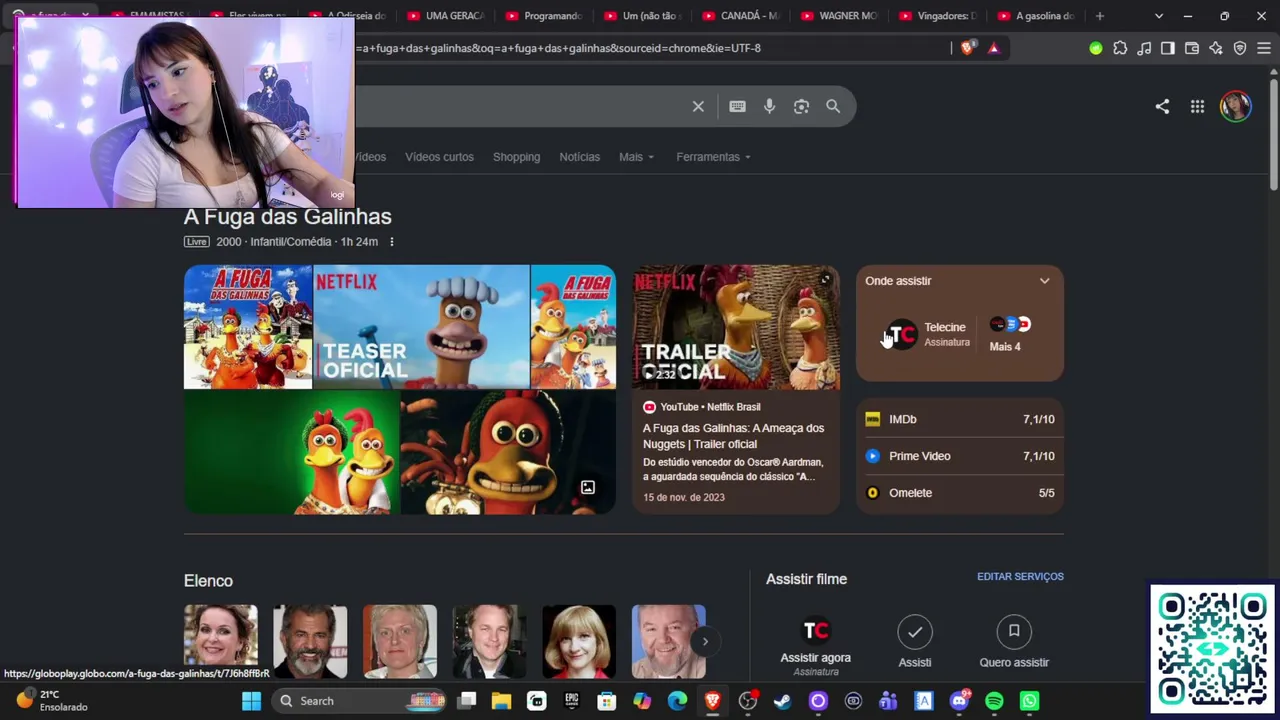Viewport: 1280px width, 720px height.
Task: Open the media control music-note icon
Action: (1144, 48)
